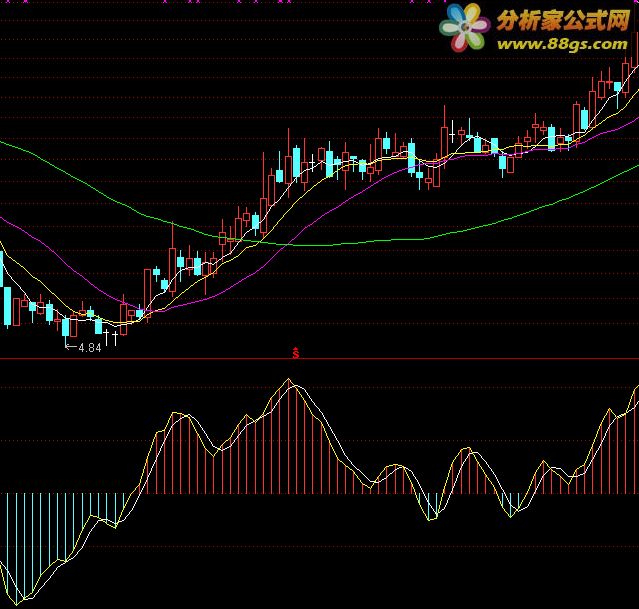
Task: Click the lowest cyan candle marked 4.84
Action: (66, 328)
